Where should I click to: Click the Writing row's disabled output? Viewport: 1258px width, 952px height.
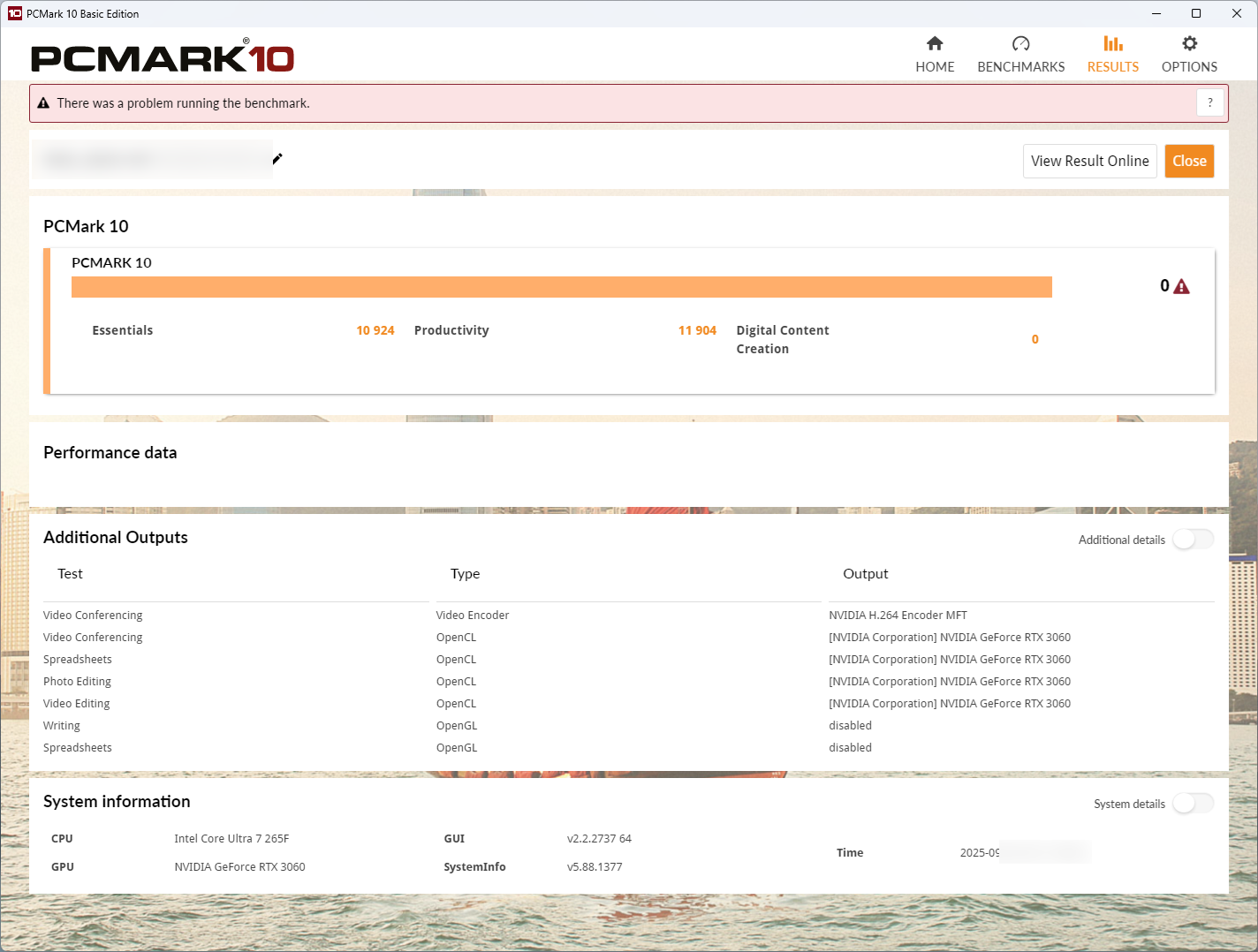(x=850, y=726)
